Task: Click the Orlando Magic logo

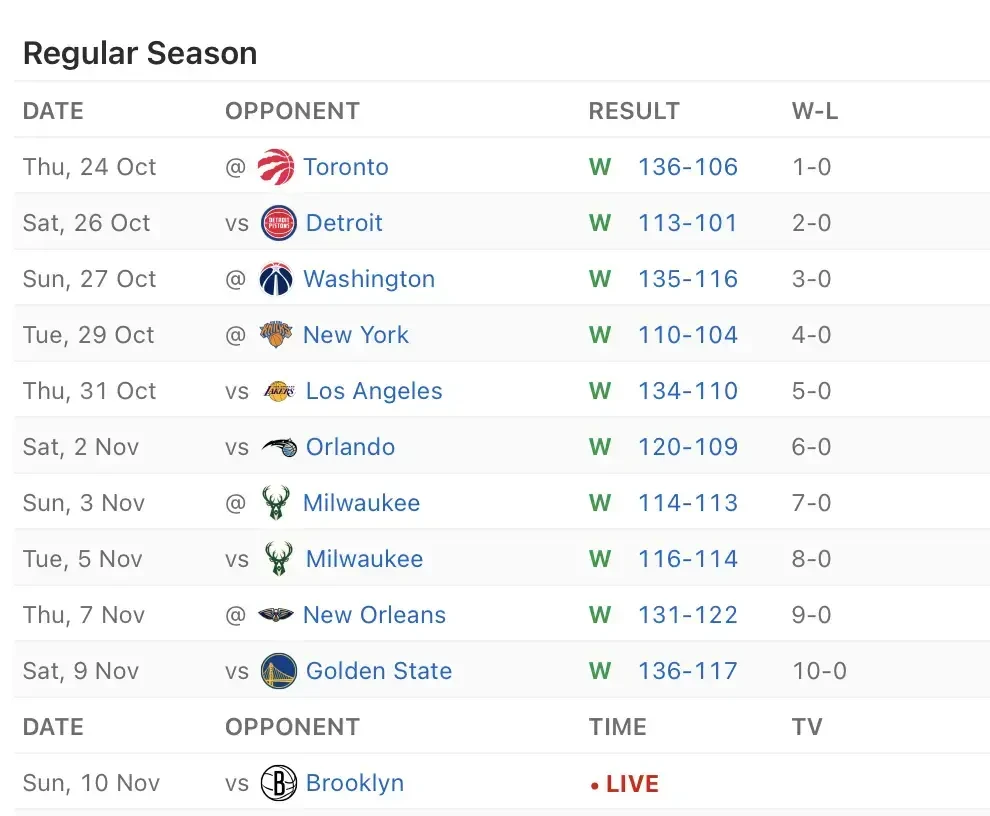Action: coord(278,447)
